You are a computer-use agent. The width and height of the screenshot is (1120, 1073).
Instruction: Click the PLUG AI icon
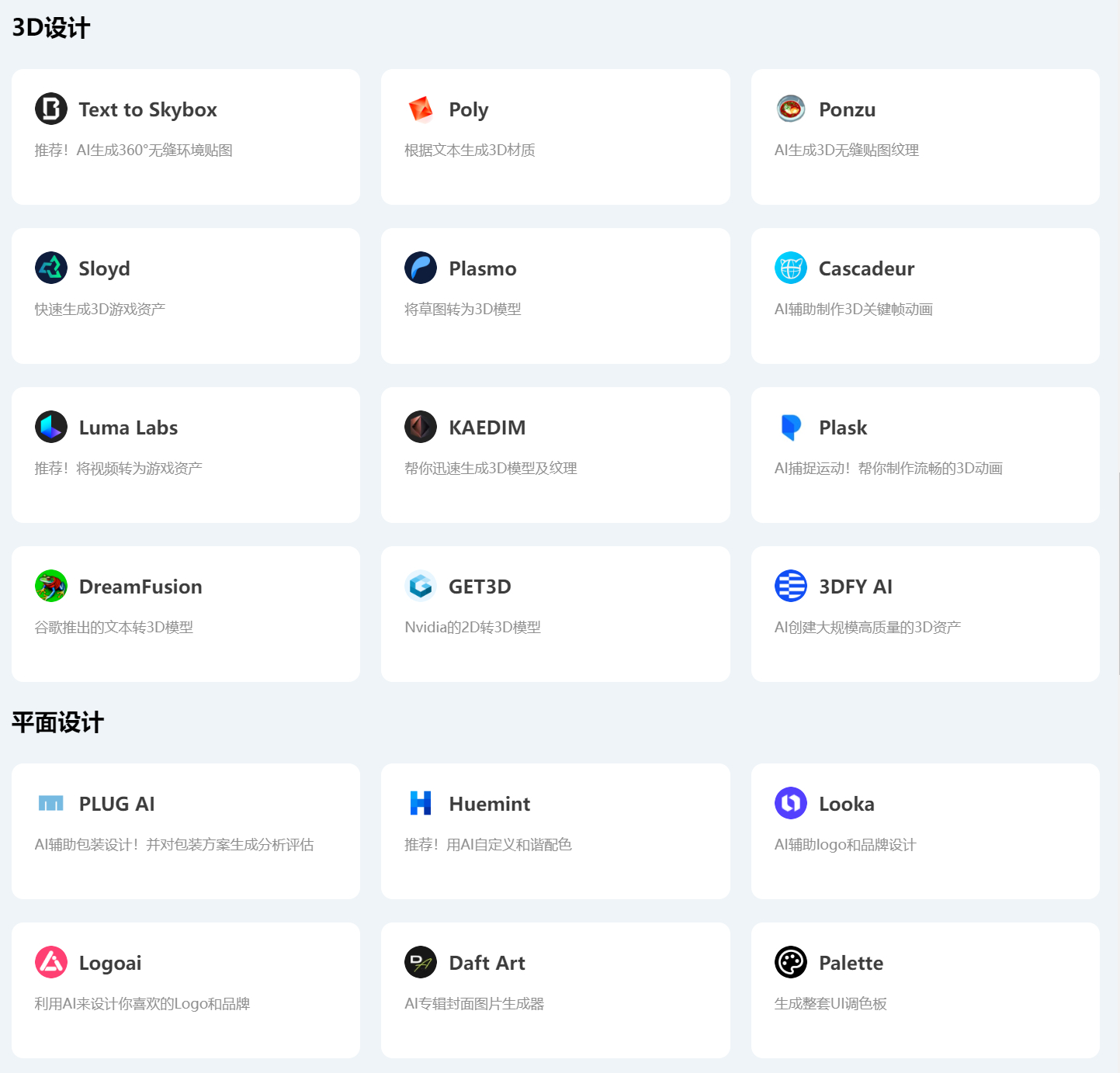tap(51, 803)
